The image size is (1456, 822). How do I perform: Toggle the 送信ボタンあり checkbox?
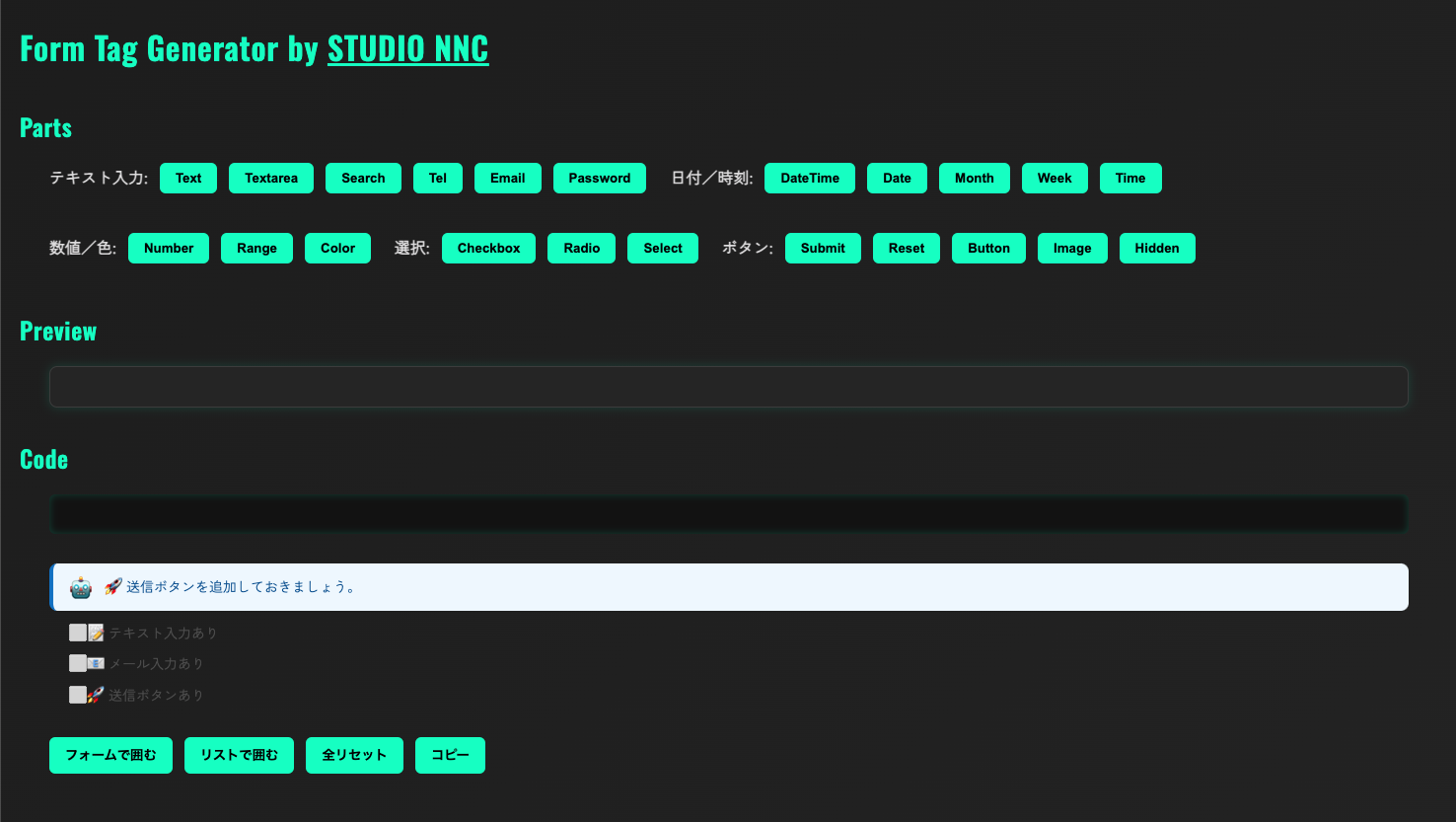tap(78, 694)
